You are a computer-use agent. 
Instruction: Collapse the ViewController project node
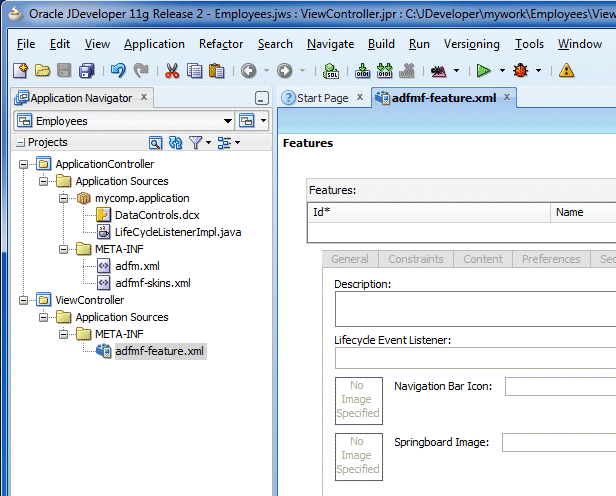coord(24,300)
